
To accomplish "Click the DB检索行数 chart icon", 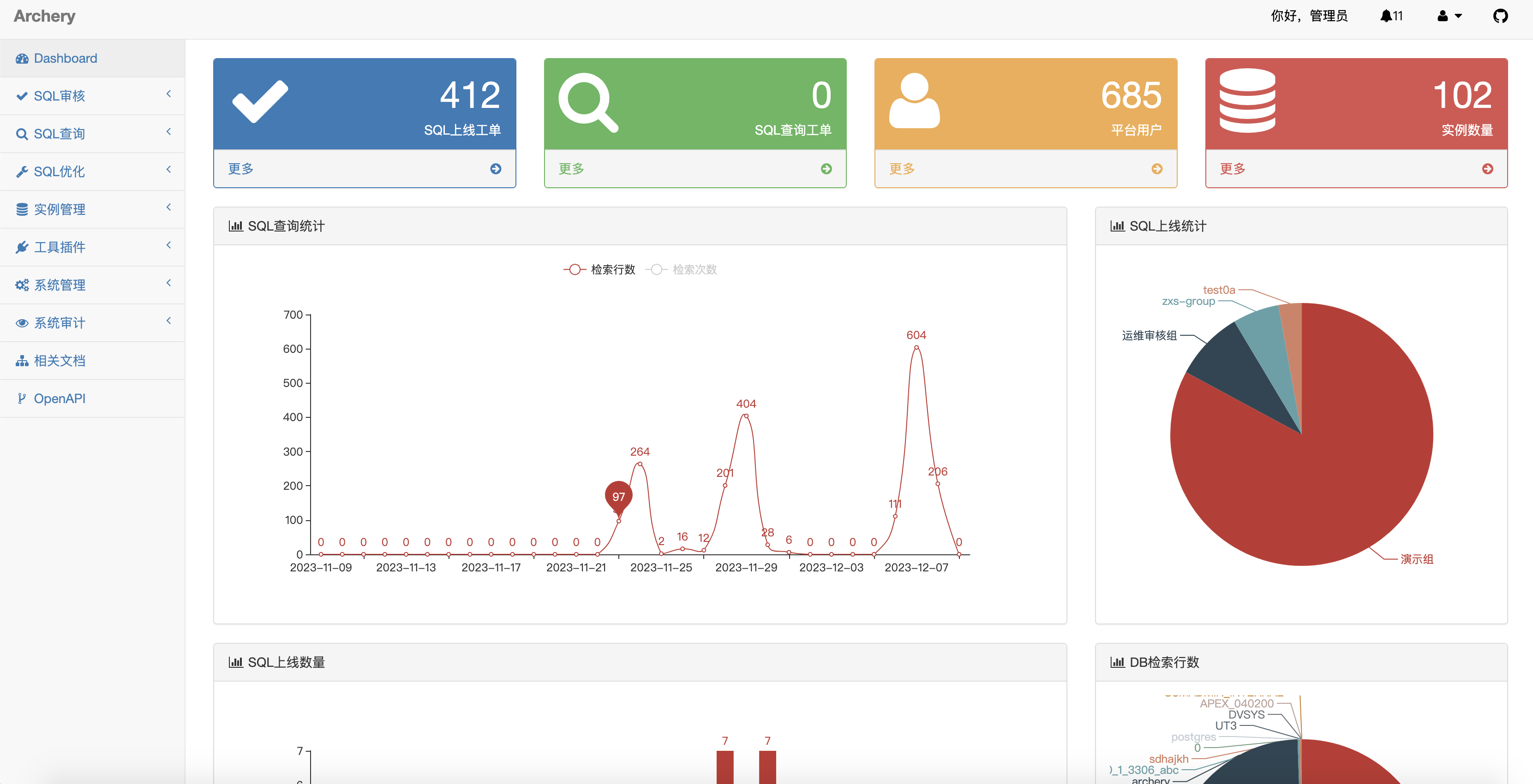I will coord(1118,662).
